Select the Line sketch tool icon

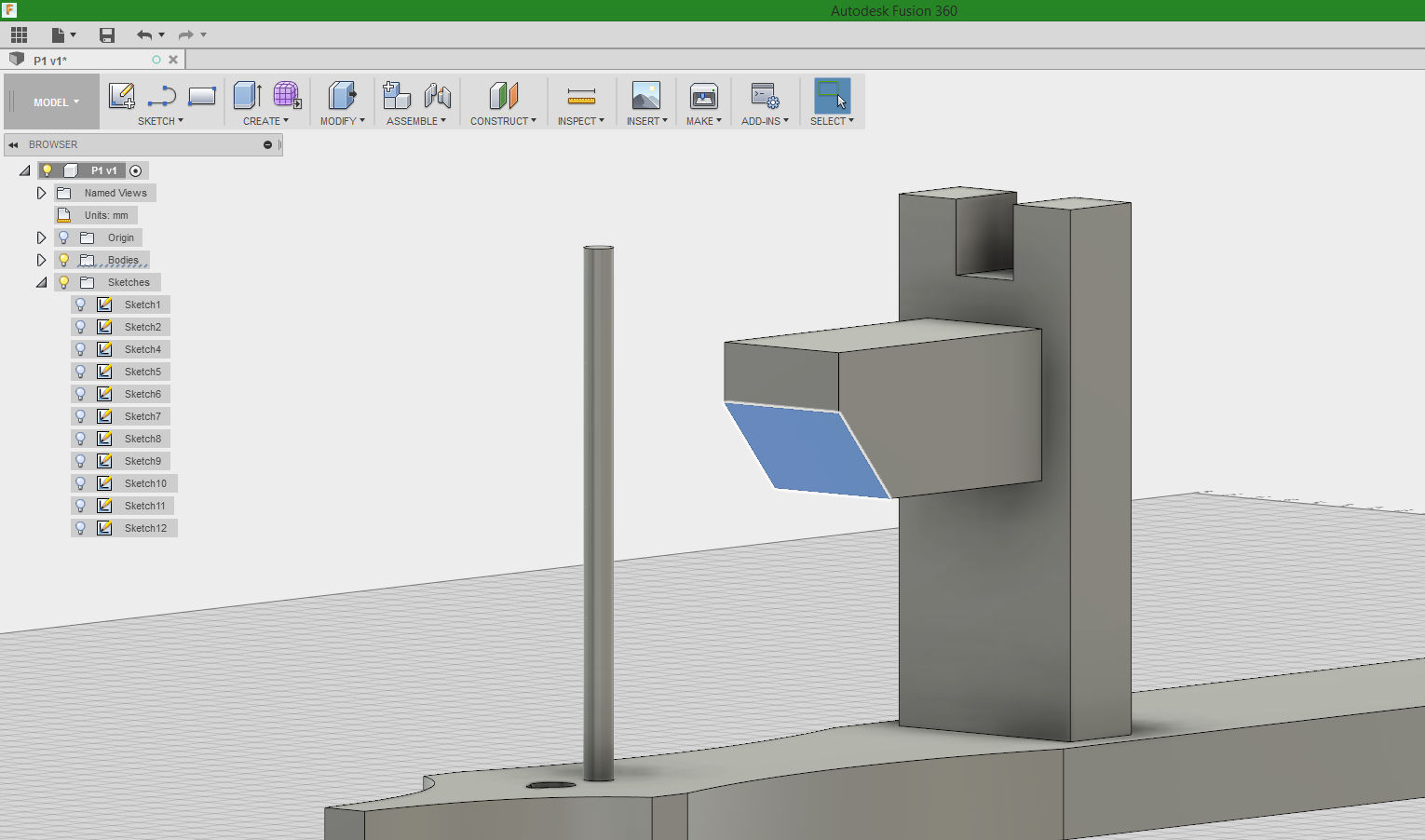(162, 96)
